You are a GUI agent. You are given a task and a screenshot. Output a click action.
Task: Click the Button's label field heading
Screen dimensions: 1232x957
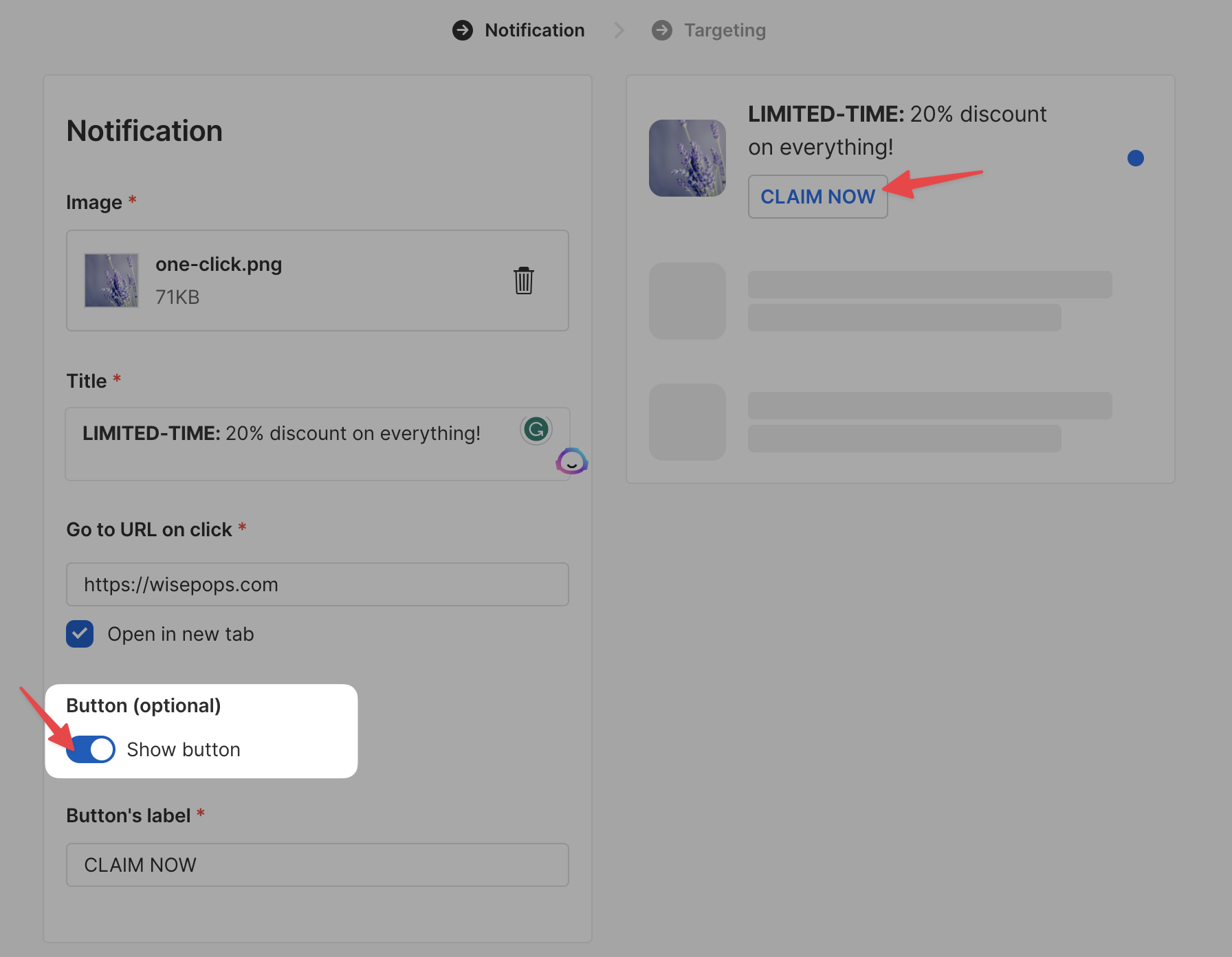129,815
